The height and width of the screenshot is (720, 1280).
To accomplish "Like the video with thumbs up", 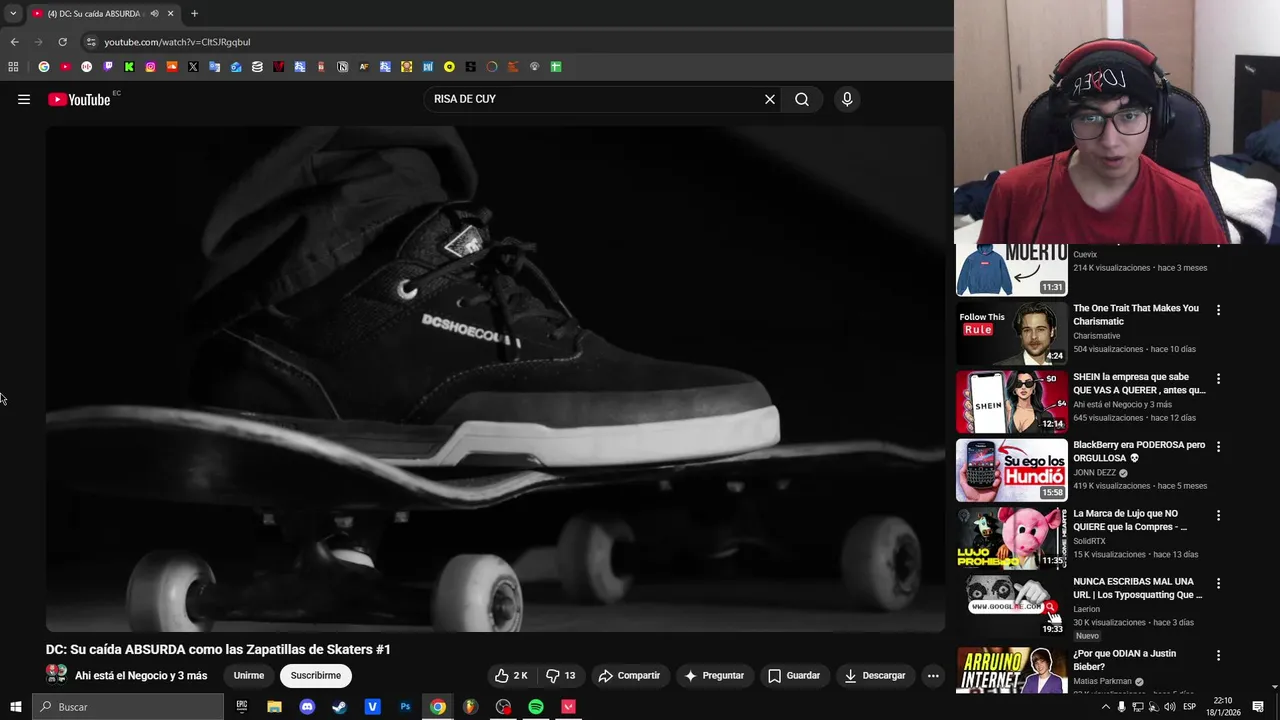I will coord(510,676).
